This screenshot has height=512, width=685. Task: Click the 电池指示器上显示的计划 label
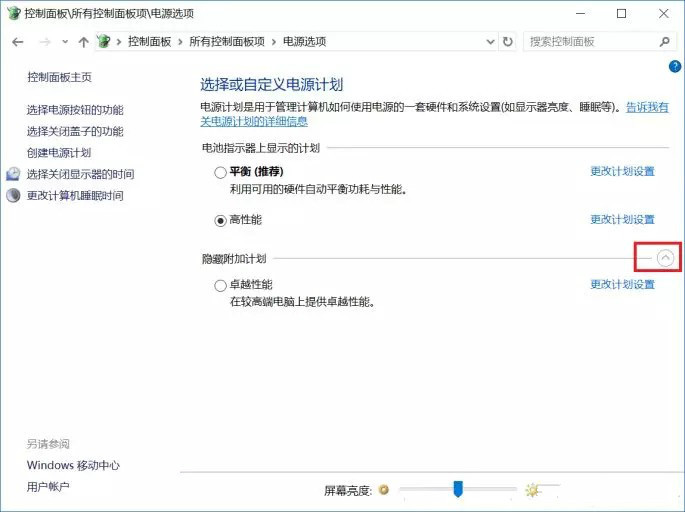261,148
